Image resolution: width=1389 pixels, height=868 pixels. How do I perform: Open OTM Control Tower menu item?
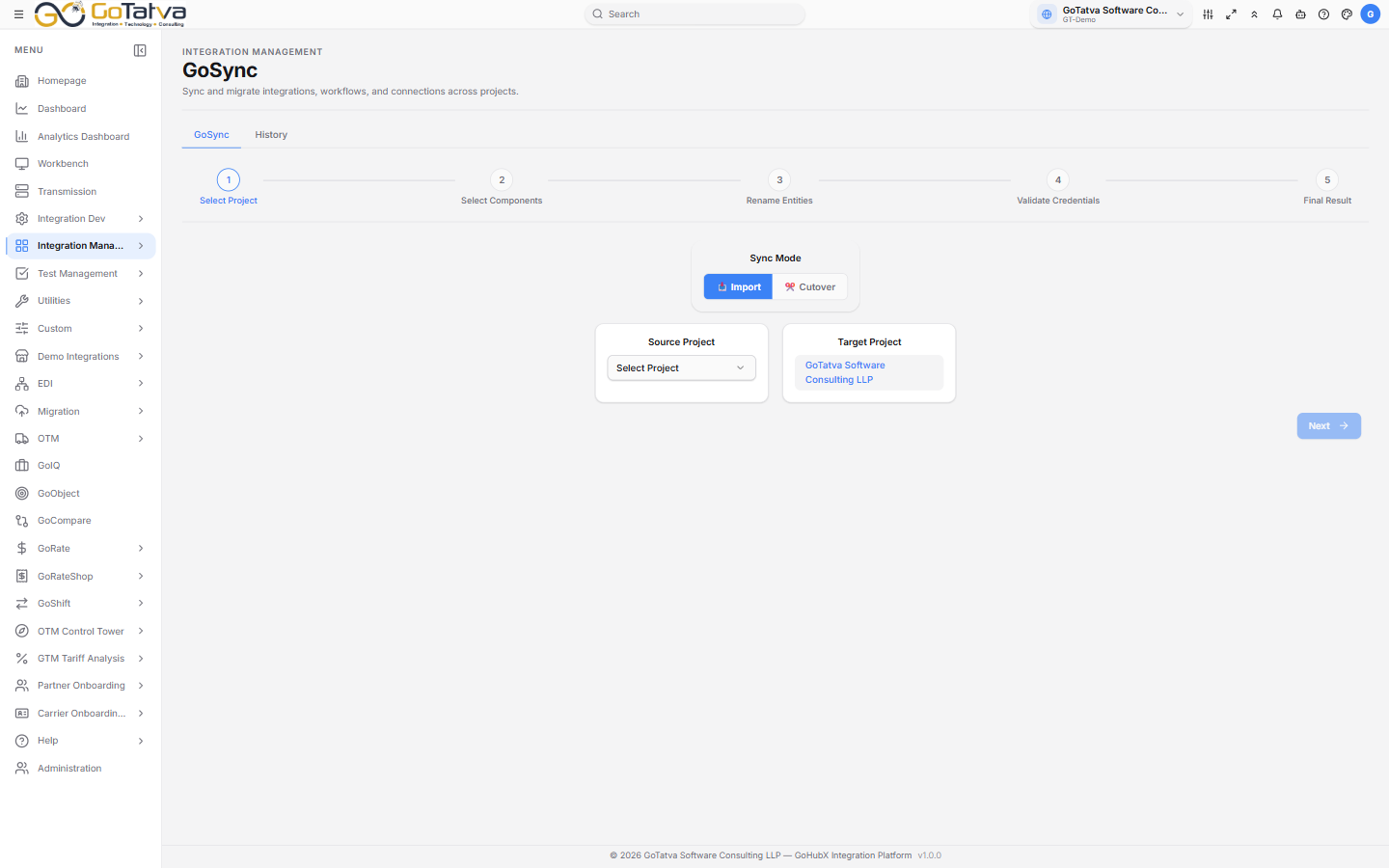click(x=81, y=632)
